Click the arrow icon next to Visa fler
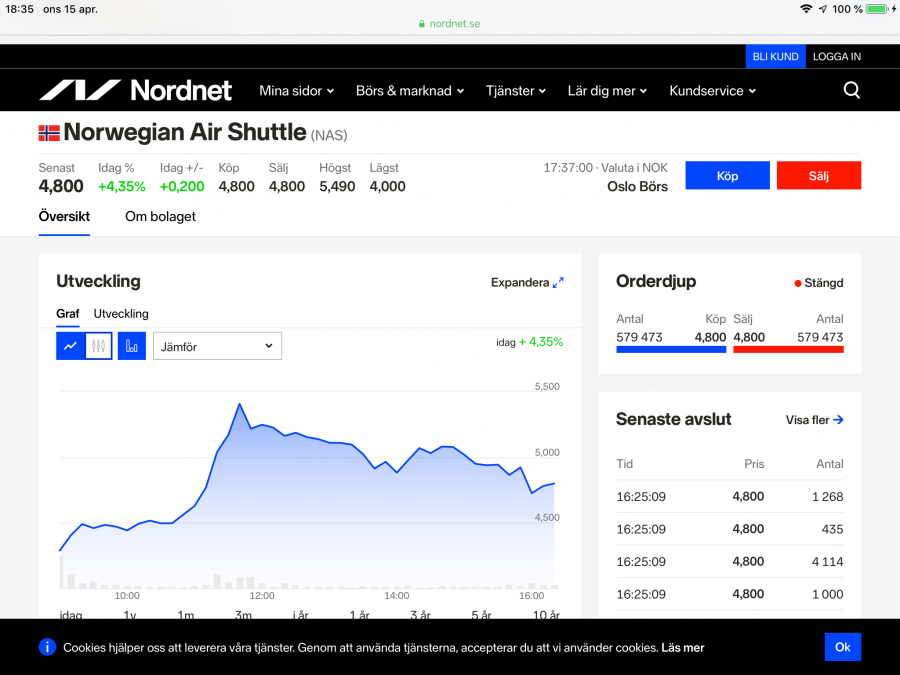 [838, 420]
